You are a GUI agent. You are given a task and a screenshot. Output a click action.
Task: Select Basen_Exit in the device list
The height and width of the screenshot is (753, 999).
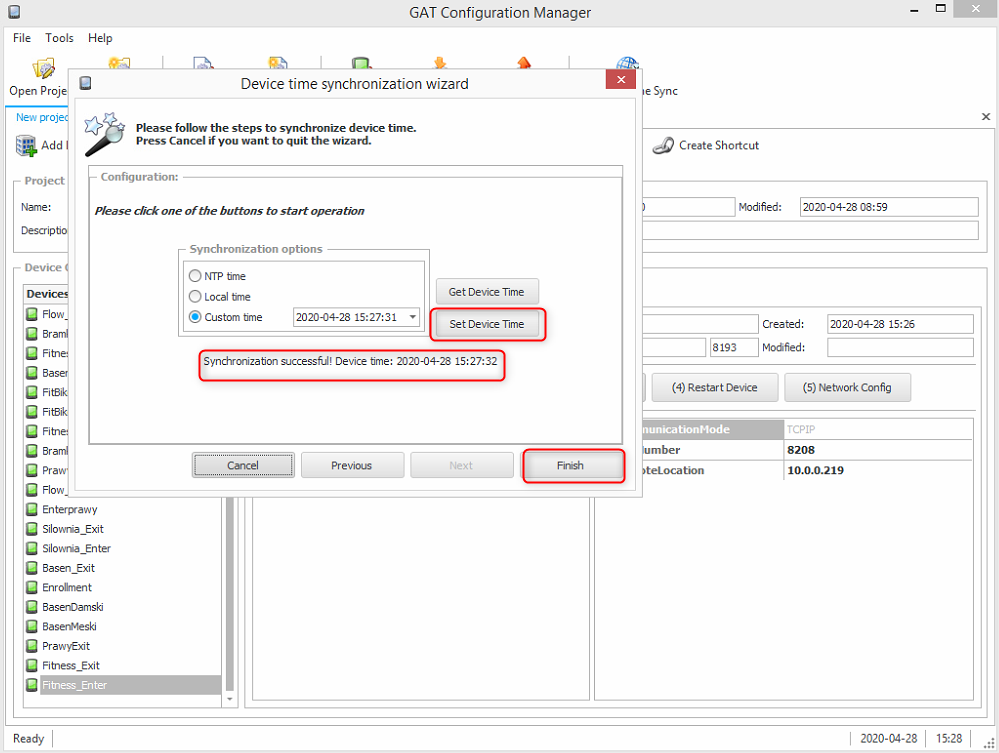click(x=68, y=568)
